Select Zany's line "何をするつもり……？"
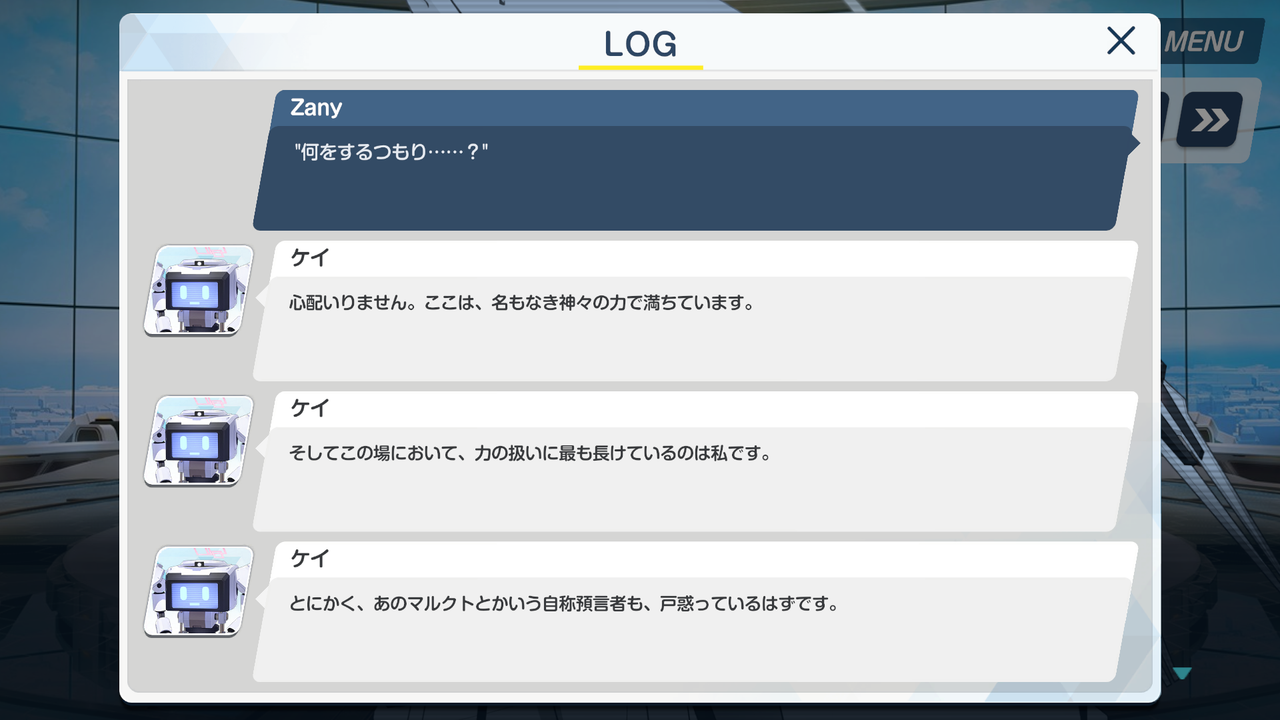The height and width of the screenshot is (720, 1280). (391, 154)
